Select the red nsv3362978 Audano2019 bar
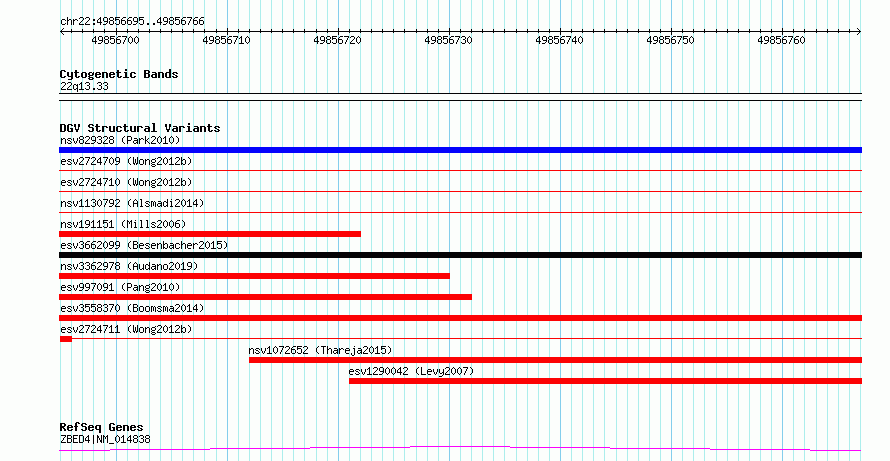 (x=254, y=276)
